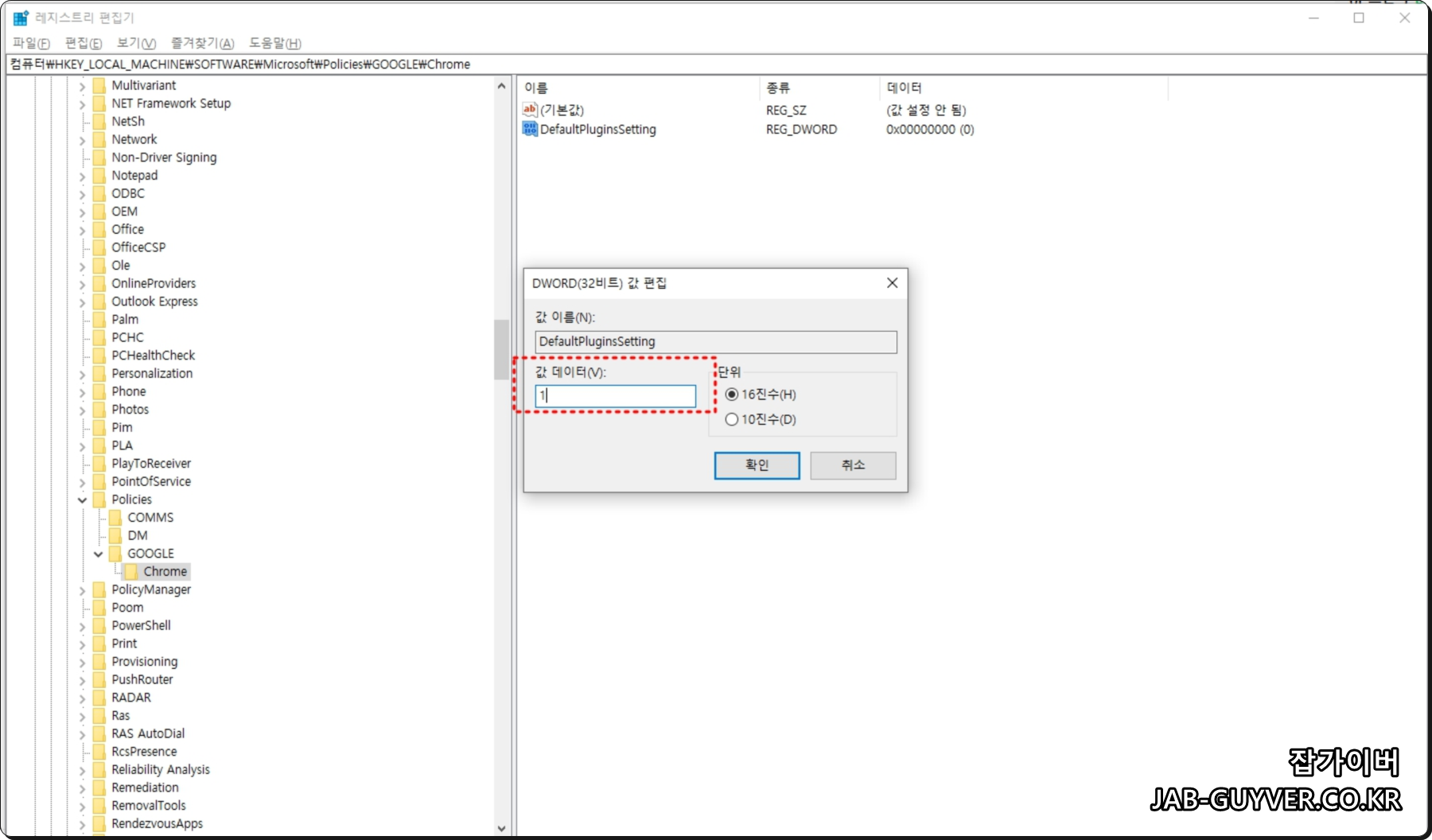
Task: Click the RADAR folder icon
Action: (x=99, y=698)
